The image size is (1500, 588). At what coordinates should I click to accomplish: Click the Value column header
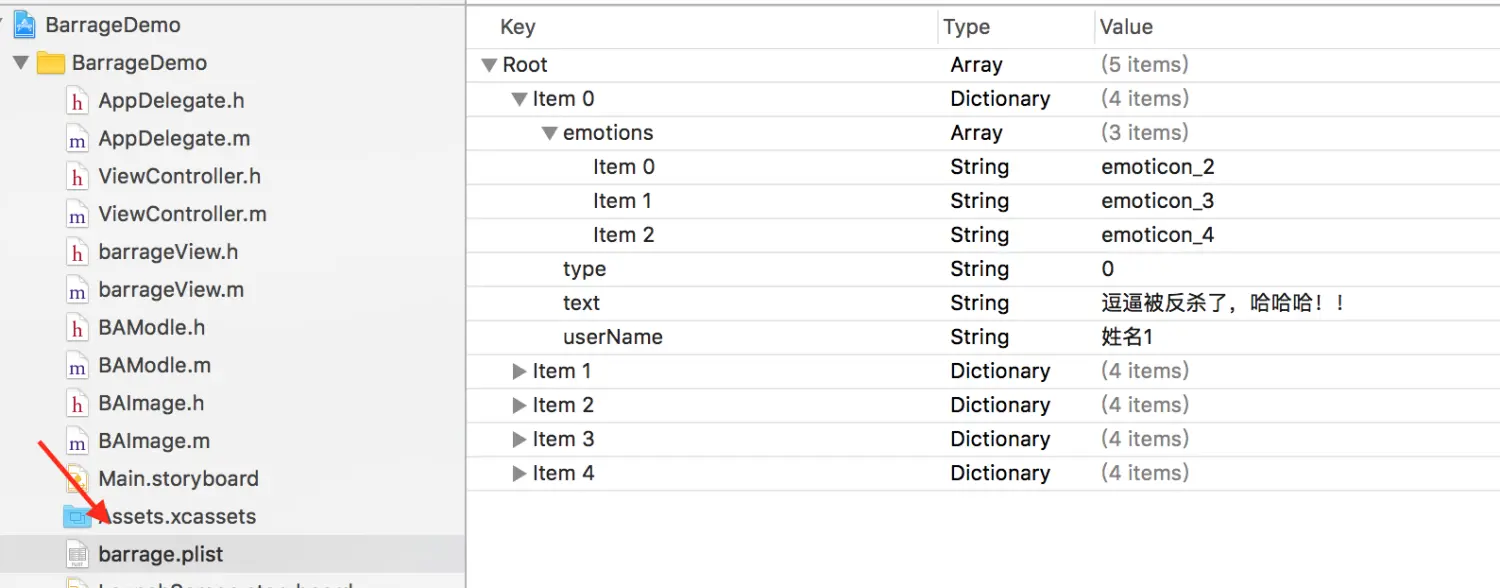(x=1126, y=28)
